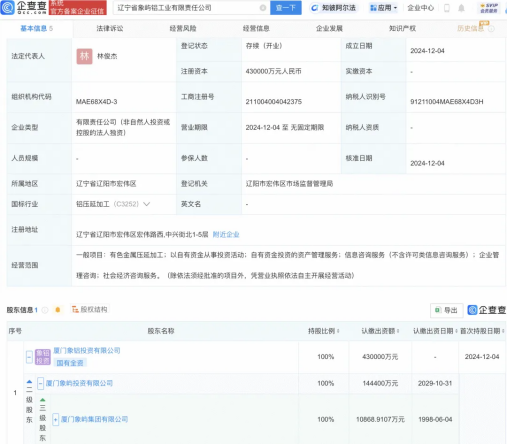Open the 应用 dropdown menu
The width and height of the screenshot is (507, 444).
click(384, 8)
